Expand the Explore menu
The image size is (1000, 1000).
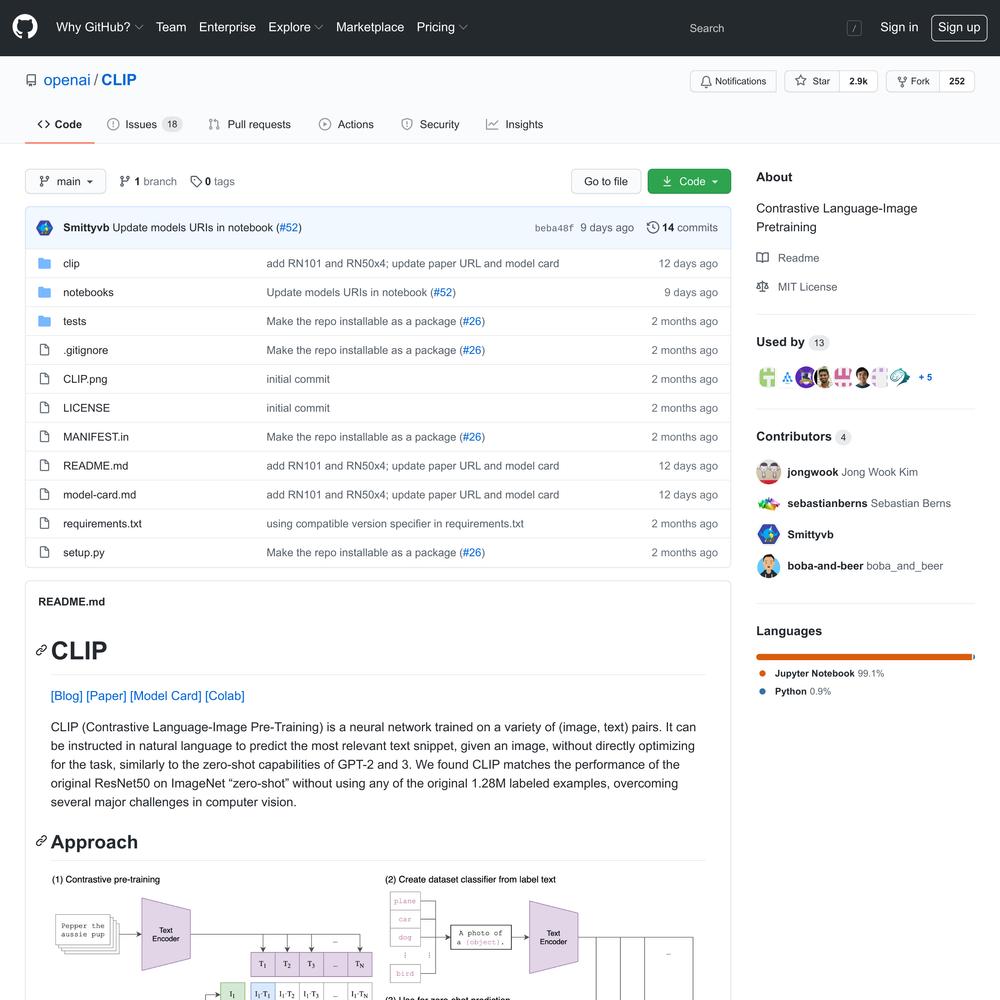point(295,27)
